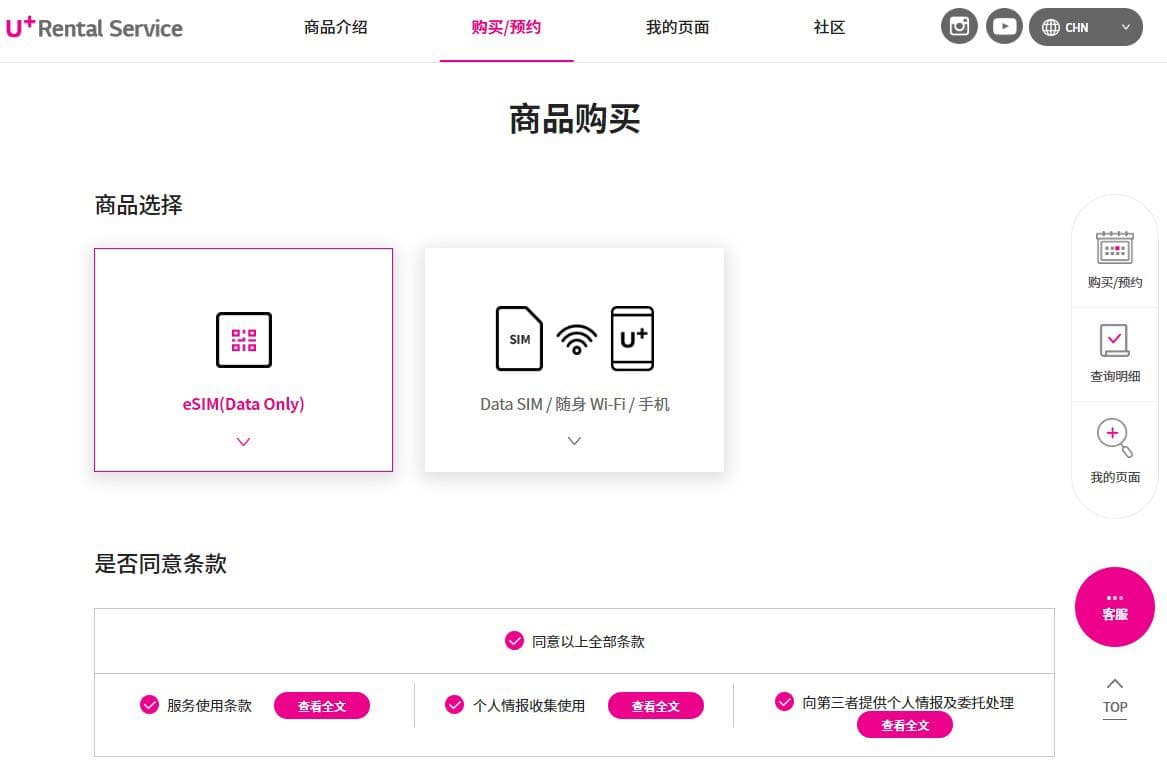Open the 客服 chat bubble

click(1114, 607)
